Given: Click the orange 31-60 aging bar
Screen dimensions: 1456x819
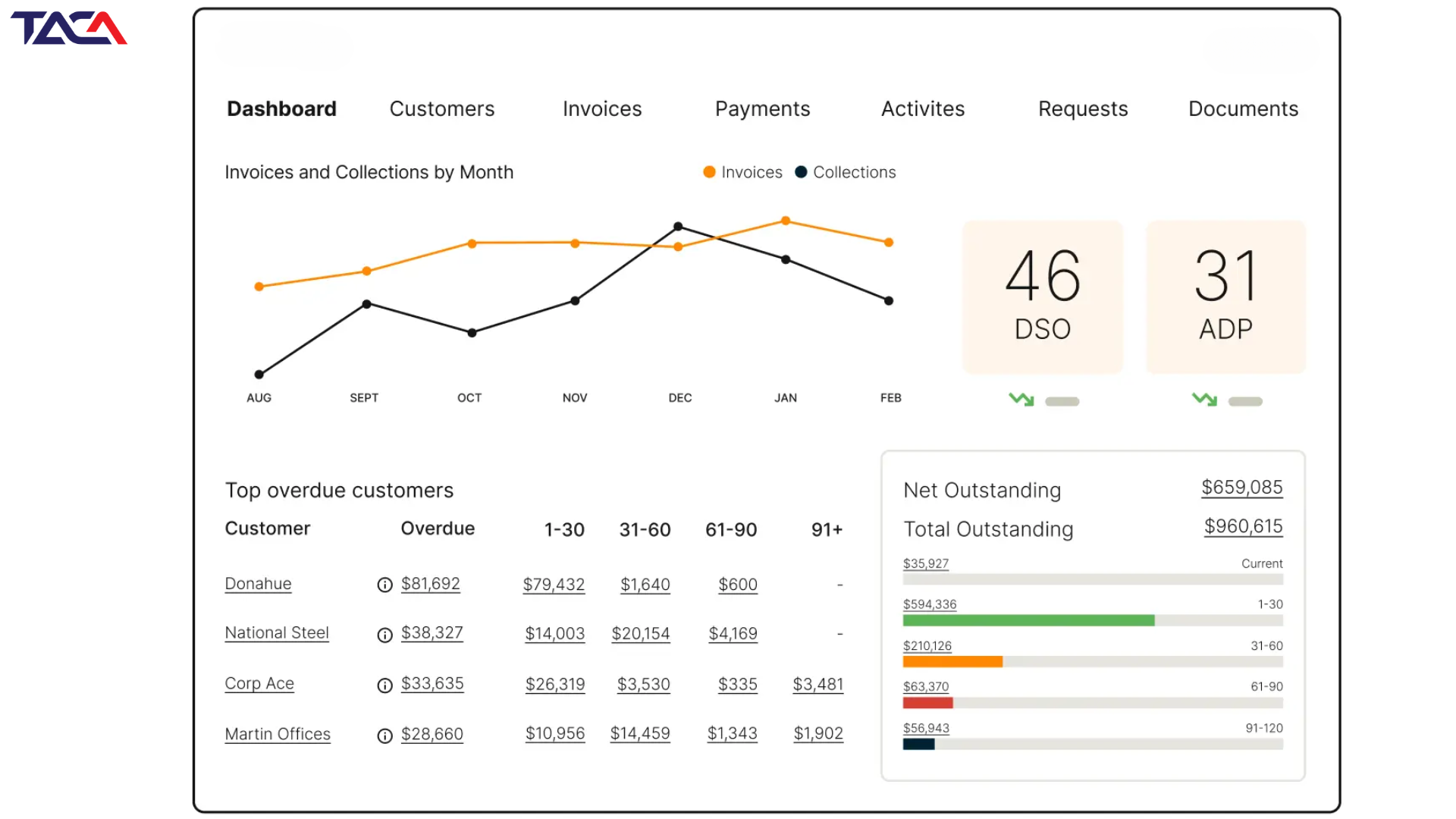Looking at the screenshot, I should click(x=952, y=662).
